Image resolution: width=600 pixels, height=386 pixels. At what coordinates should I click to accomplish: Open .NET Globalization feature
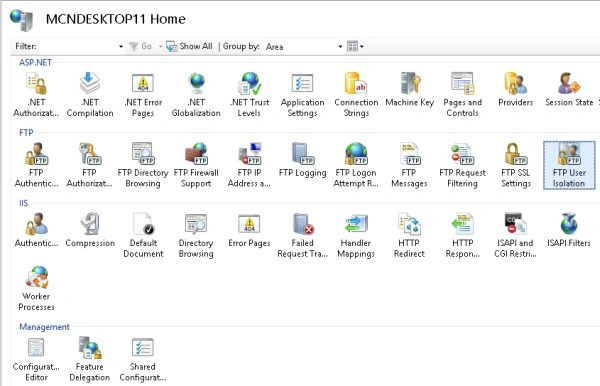point(196,94)
